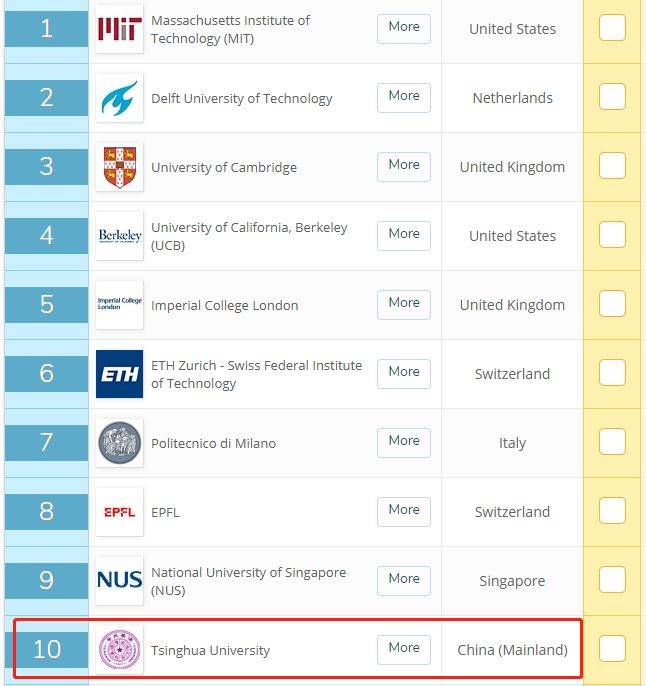Image resolution: width=646 pixels, height=686 pixels.
Task: Check the compare box for Tsinghua University
Action: [x=612, y=648]
